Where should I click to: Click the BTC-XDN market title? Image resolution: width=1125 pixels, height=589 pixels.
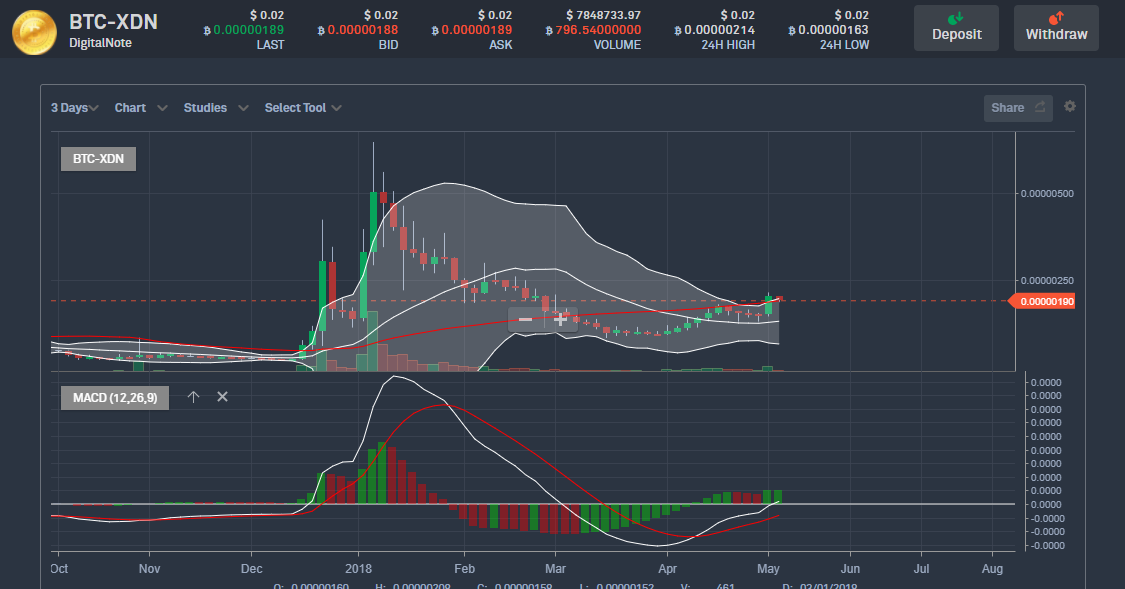pyautogui.click(x=113, y=22)
